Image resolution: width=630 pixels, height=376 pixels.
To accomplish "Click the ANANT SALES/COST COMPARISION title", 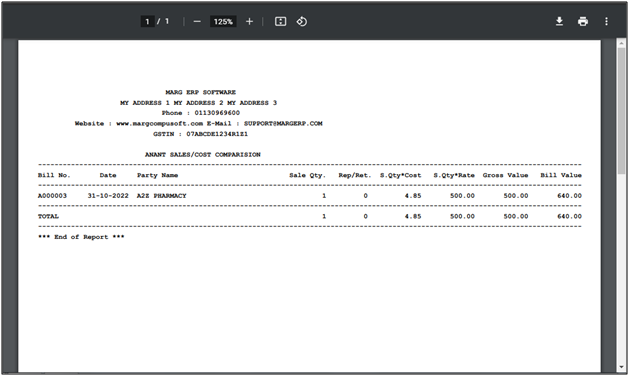I will click(202, 155).
